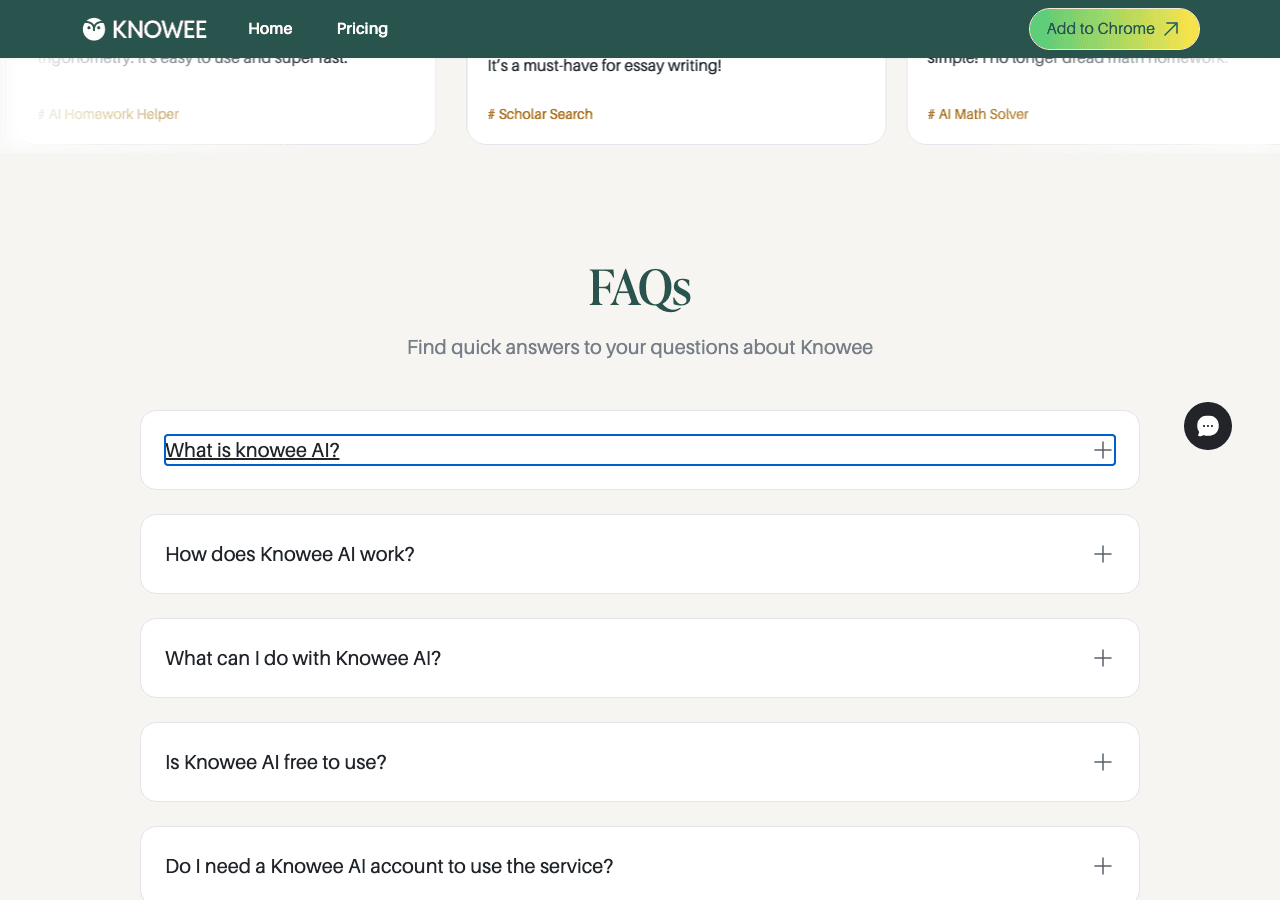Expand the "Do I need a Knowee AI account" FAQ
The image size is (1280, 900).
pos(640,866)
